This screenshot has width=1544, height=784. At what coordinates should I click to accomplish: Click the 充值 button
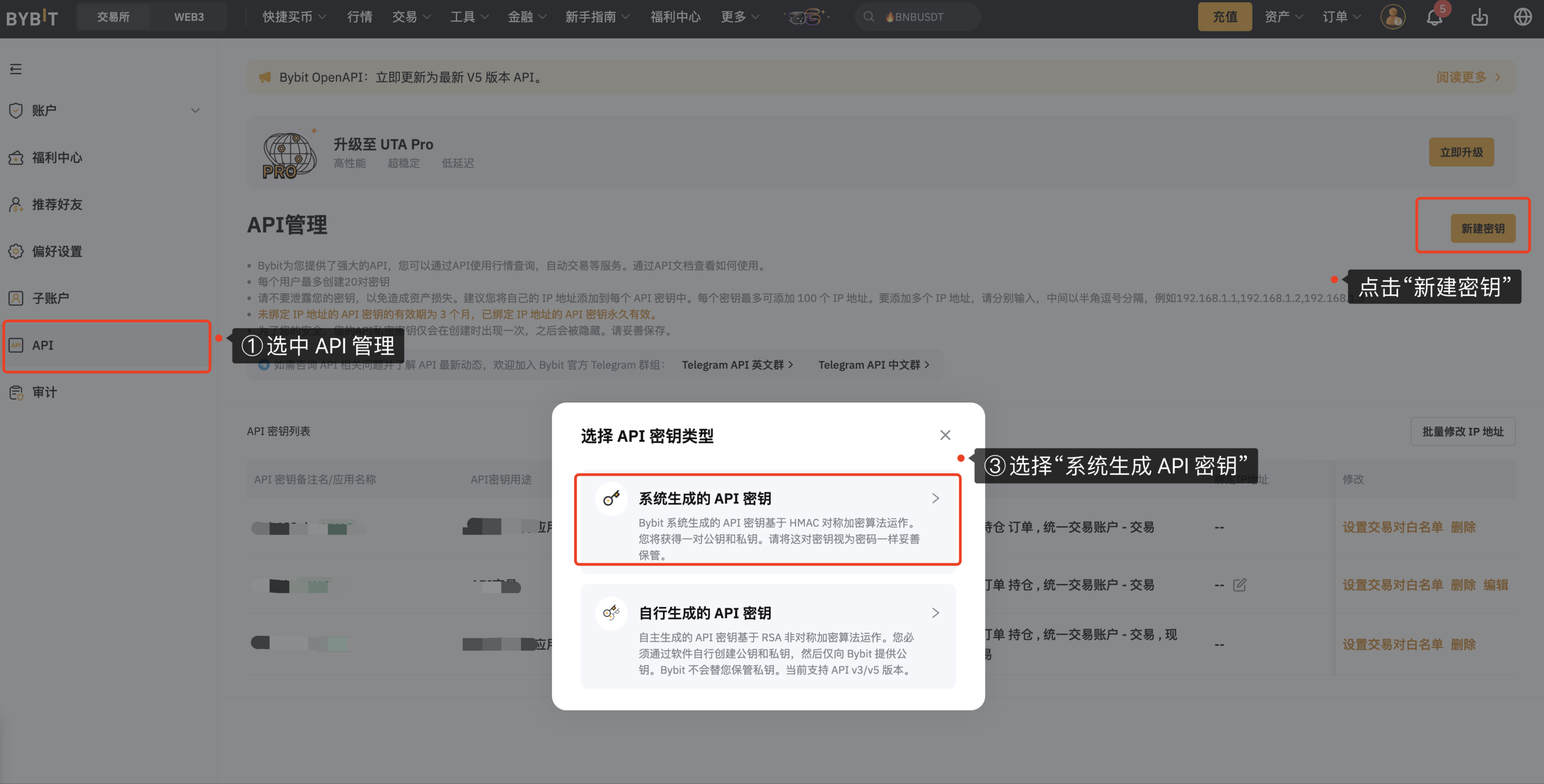tap(1224, 17)
